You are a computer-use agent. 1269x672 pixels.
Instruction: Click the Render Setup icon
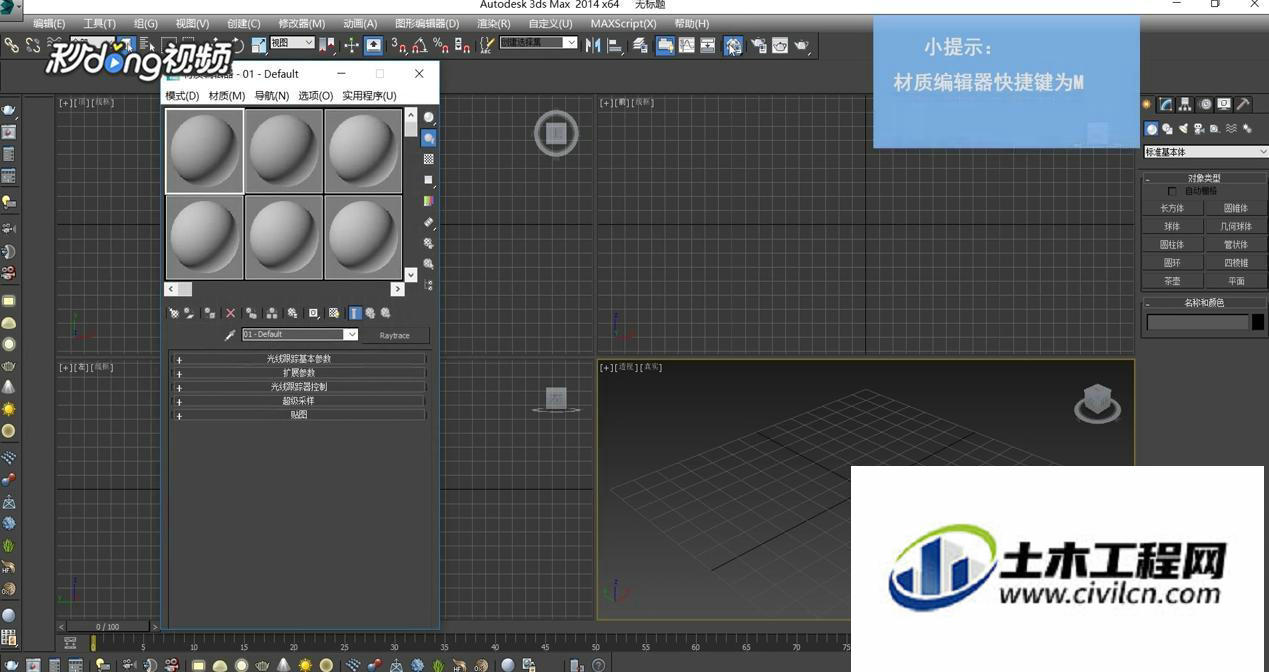[x=758, y=45]
